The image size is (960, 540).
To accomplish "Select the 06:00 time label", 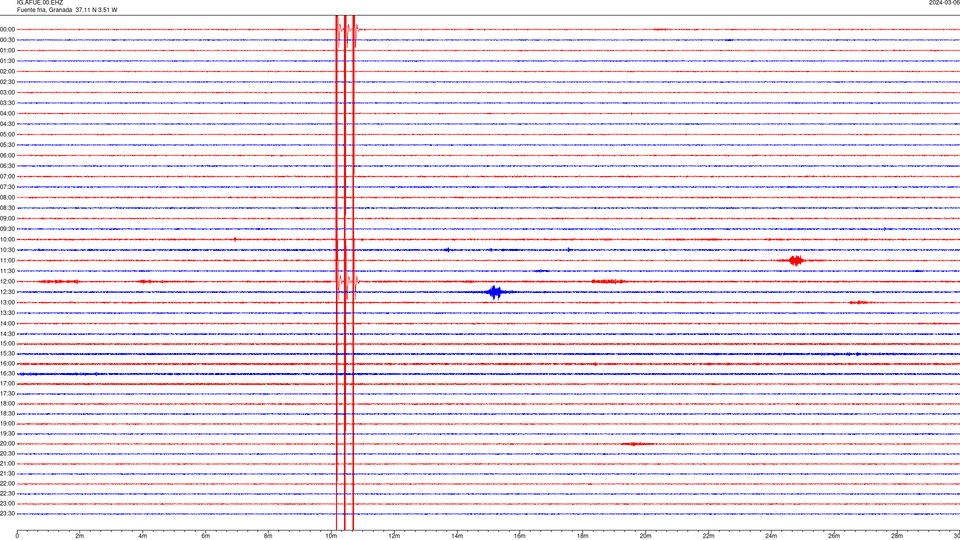I will click(7, 156).
